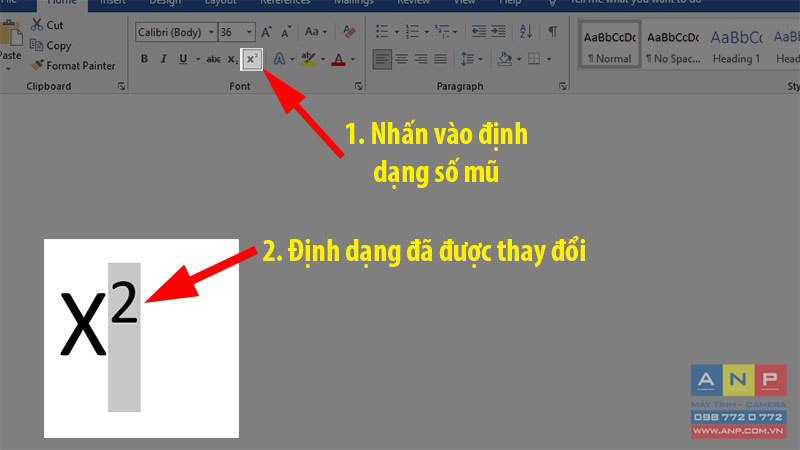The height and width of the screenshot is (450, 800).
Task: Open the Review ribbon tab
Action: pyautogui.click(x=413, y=3)
